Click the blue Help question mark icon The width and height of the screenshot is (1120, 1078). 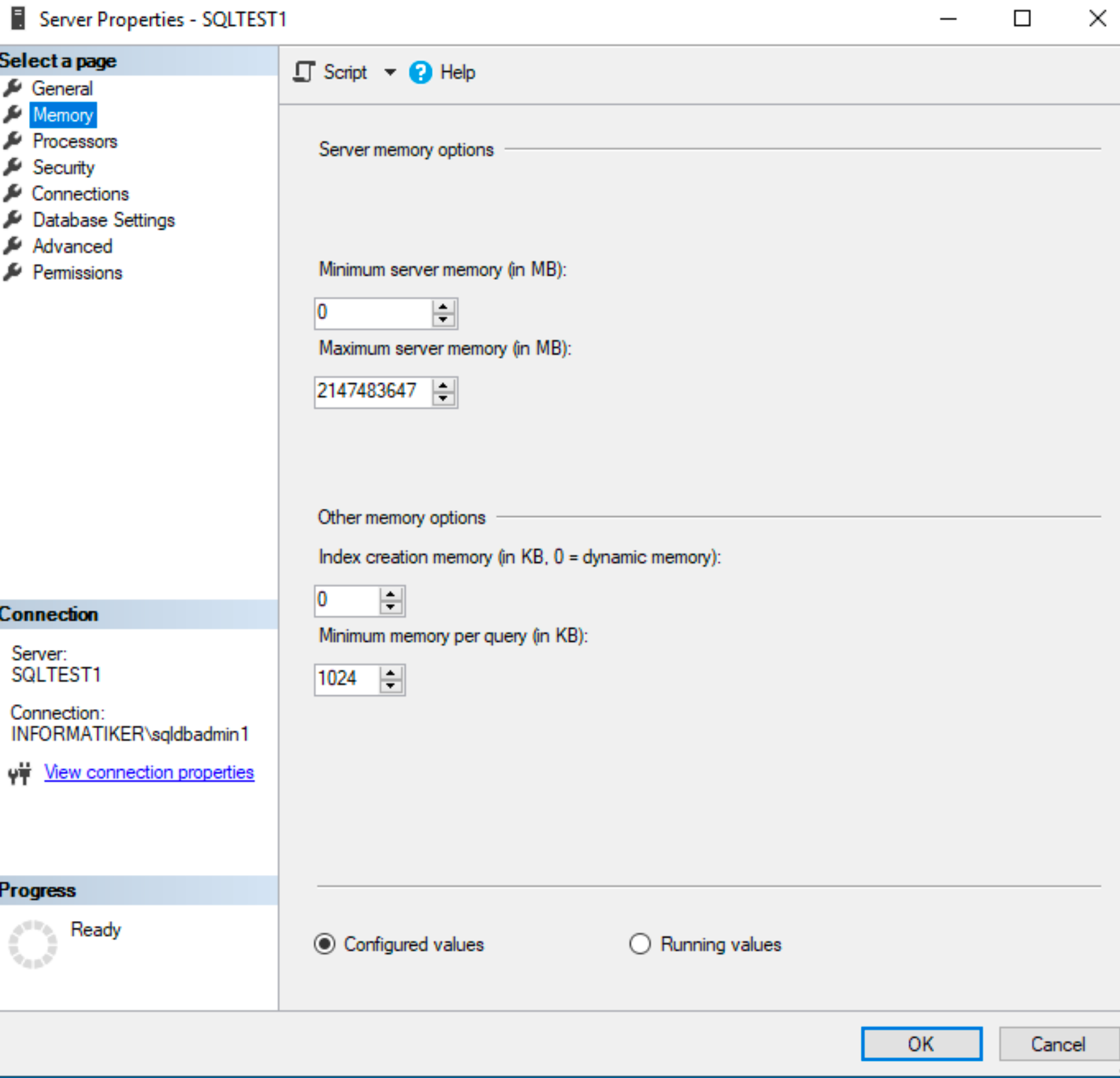[421, 72]
